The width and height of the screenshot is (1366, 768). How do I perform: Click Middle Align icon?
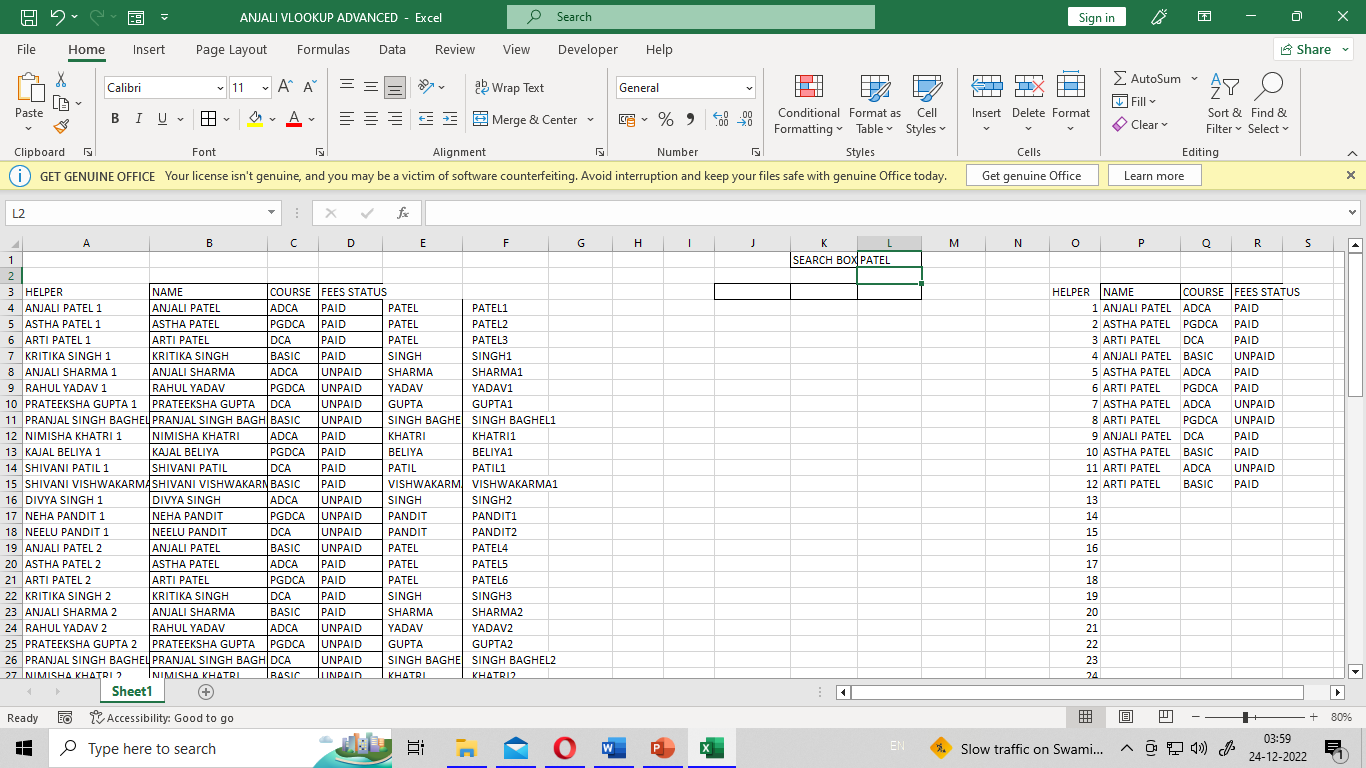pos(371,87)
